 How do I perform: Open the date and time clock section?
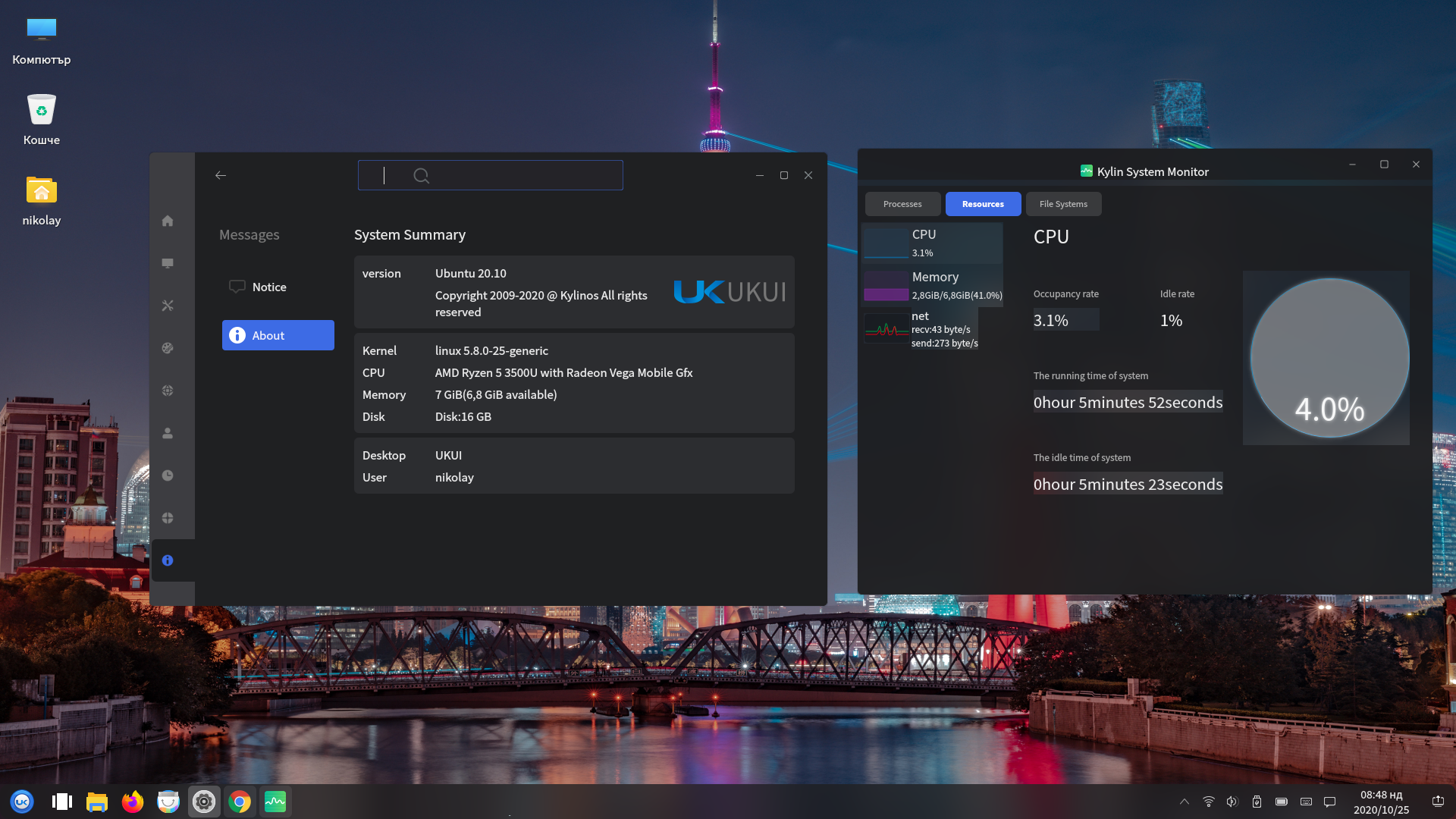coord(168,475)
